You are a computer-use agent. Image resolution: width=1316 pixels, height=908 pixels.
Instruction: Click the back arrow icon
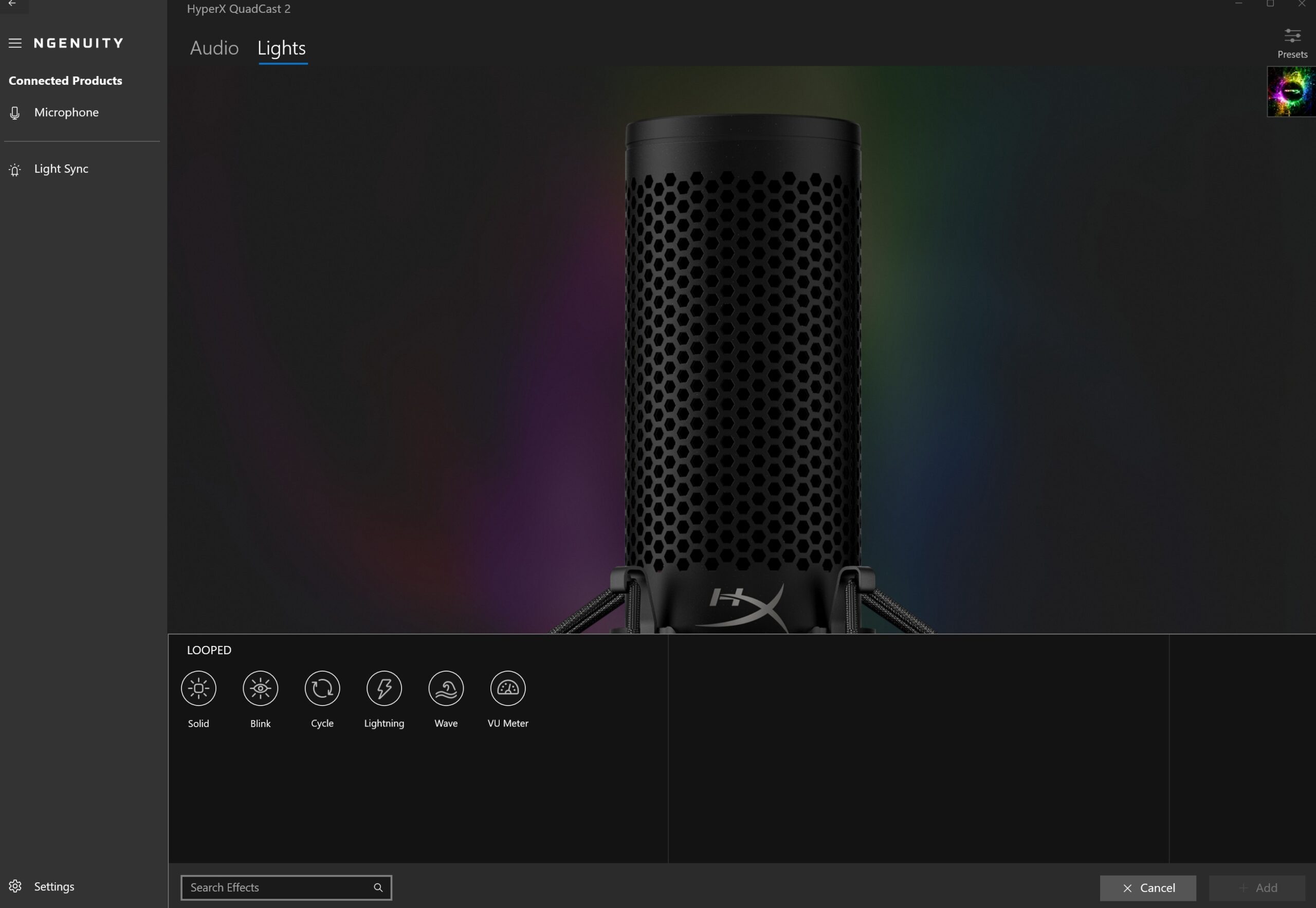coord(12,4)
